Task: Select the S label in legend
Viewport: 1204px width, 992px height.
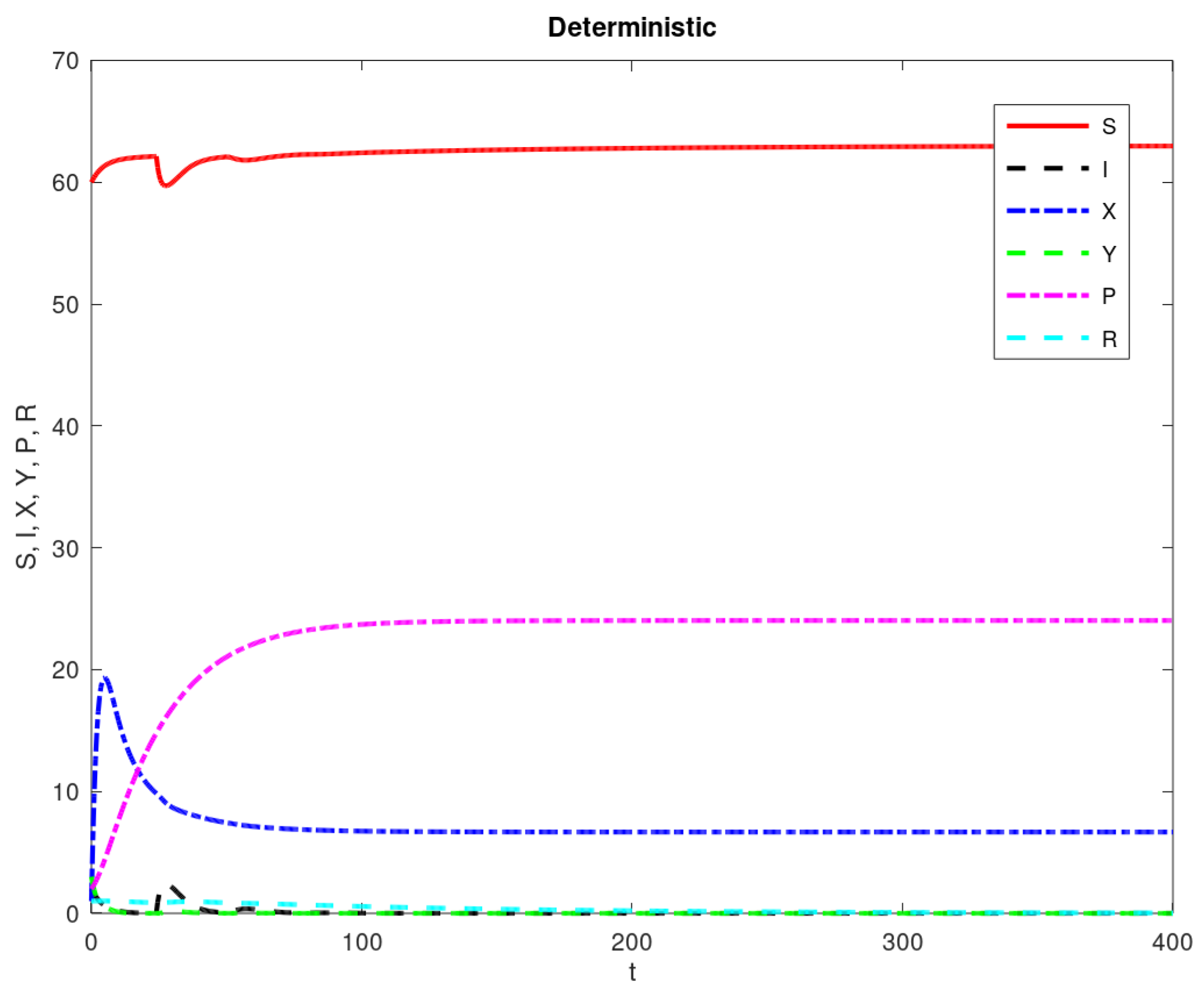Action: [1109, 127]
